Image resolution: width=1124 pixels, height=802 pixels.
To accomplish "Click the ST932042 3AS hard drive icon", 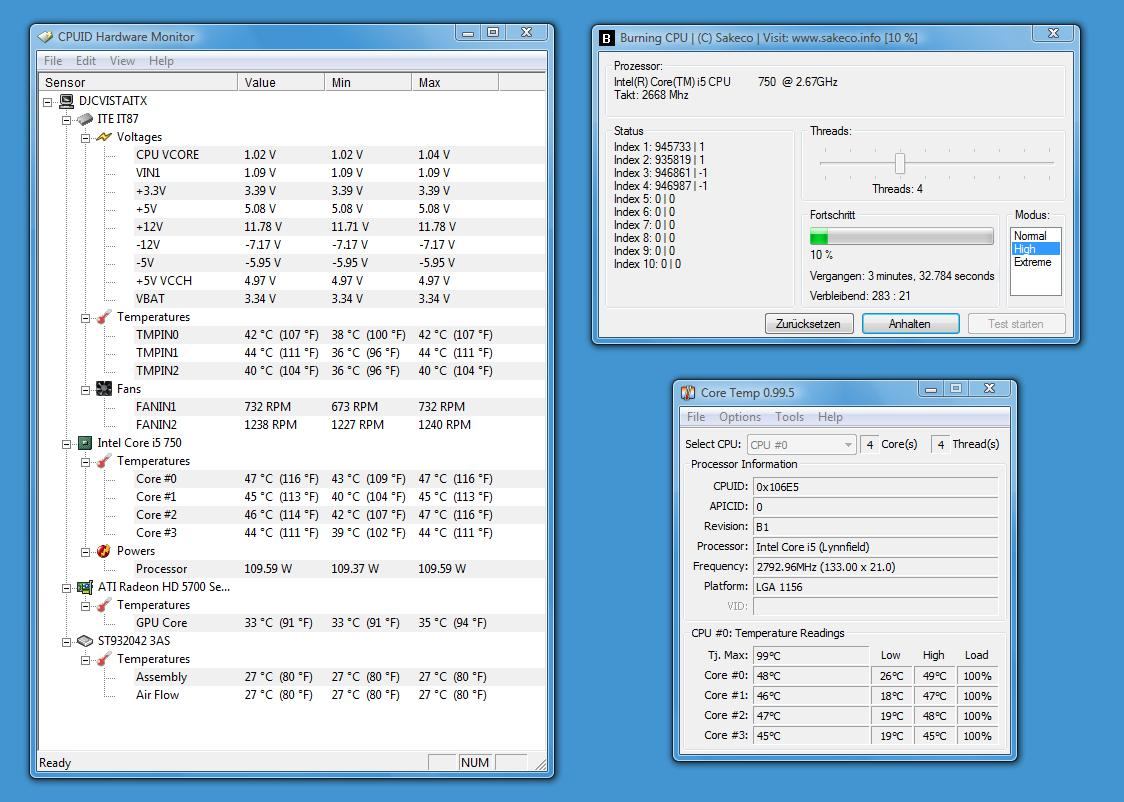I will pos(85,641).
